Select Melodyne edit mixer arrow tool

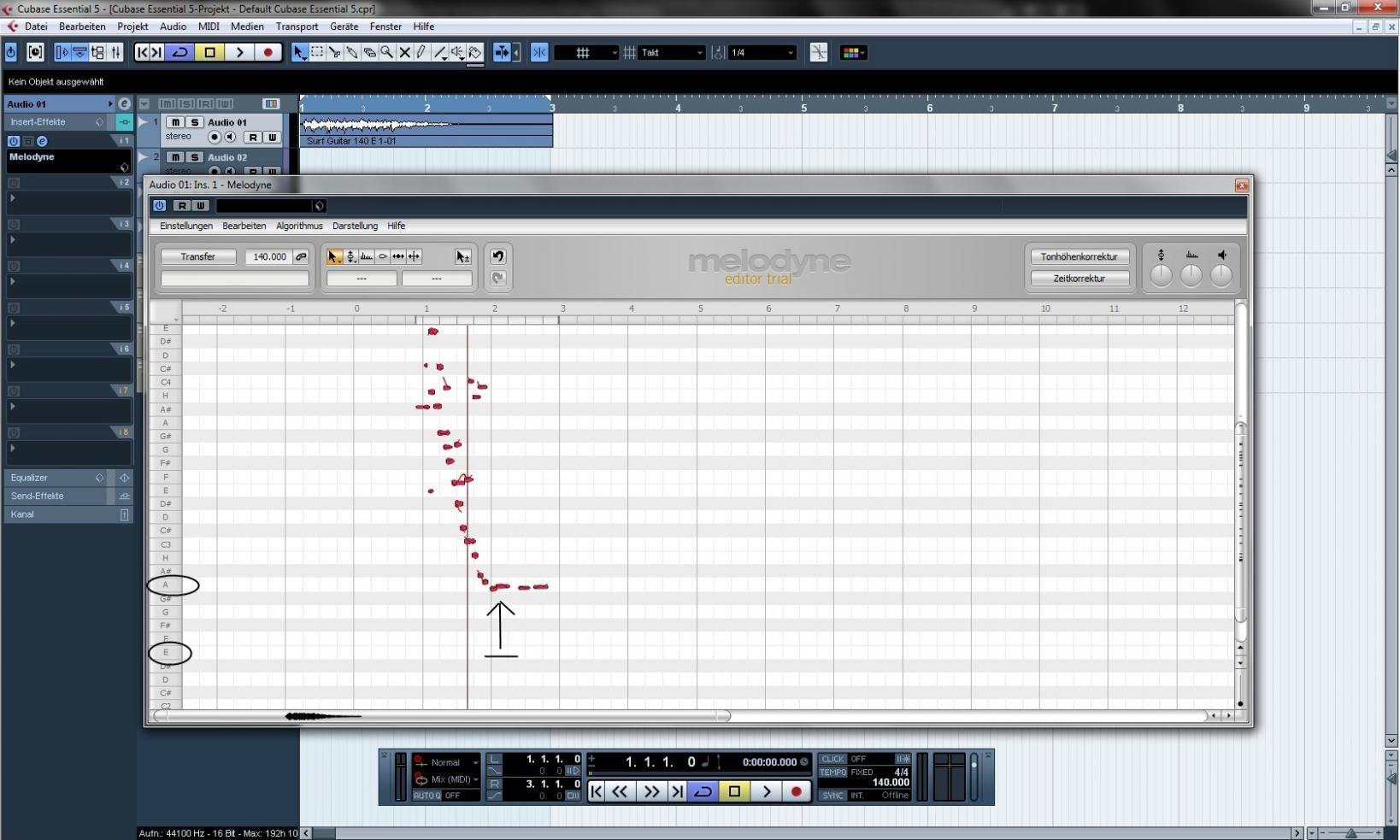point(462,256)
